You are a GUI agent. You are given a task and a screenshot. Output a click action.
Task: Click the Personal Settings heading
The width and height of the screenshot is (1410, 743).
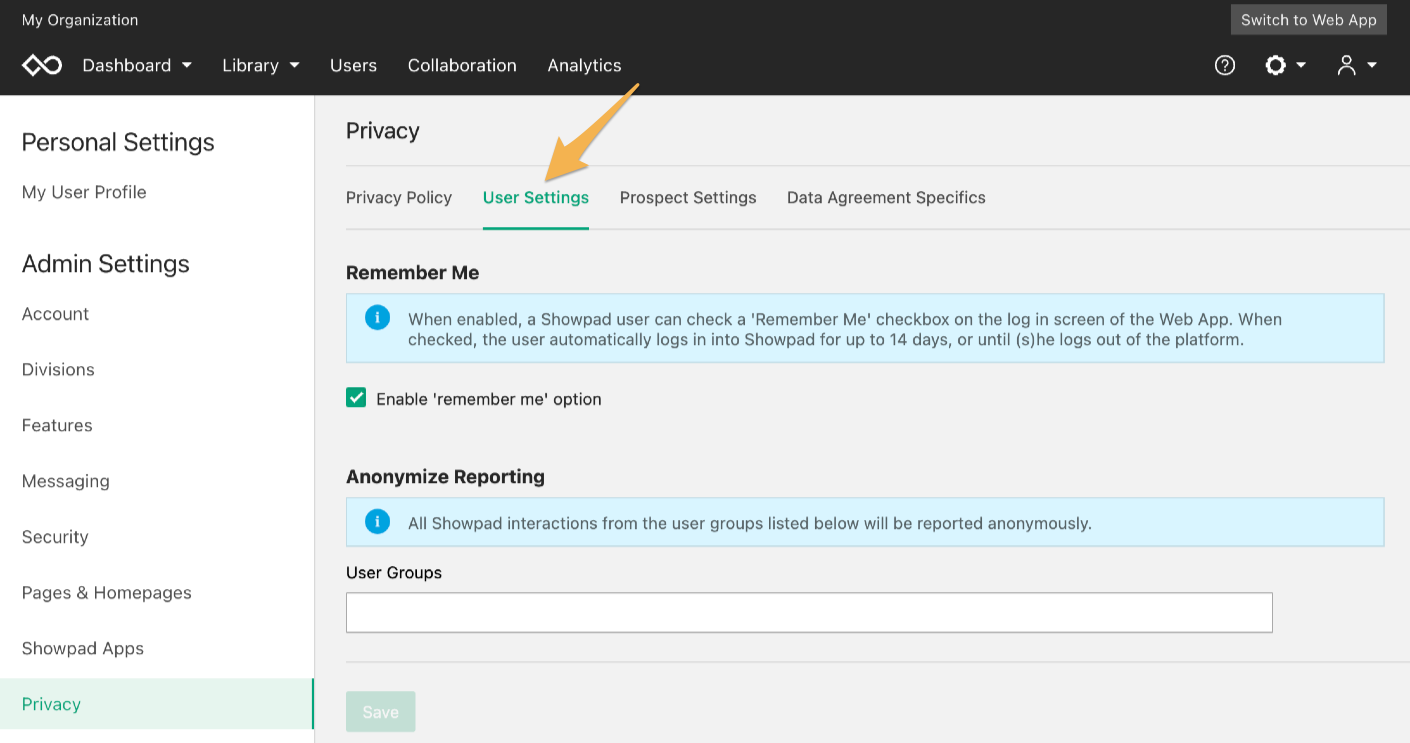118,142
